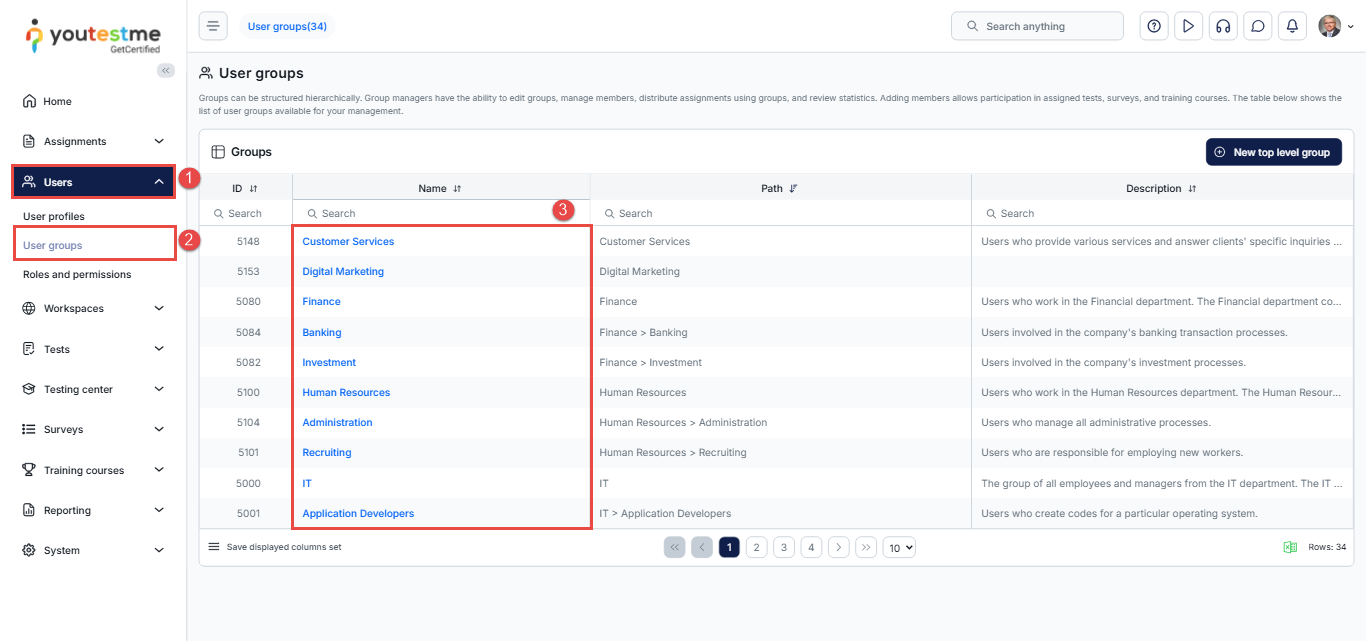Viewport: 1366px width, 641px height.
Task: Open the chat bubble icon
Action: coord(1257,26)
